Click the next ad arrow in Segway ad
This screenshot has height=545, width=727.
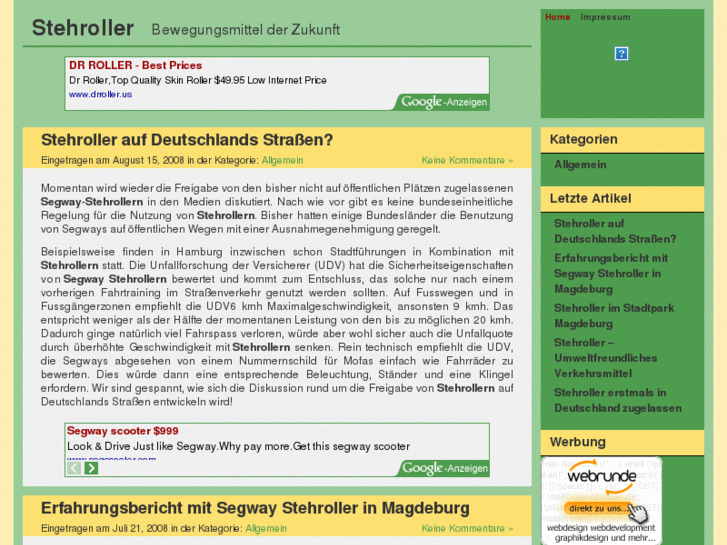click(91, 468)
